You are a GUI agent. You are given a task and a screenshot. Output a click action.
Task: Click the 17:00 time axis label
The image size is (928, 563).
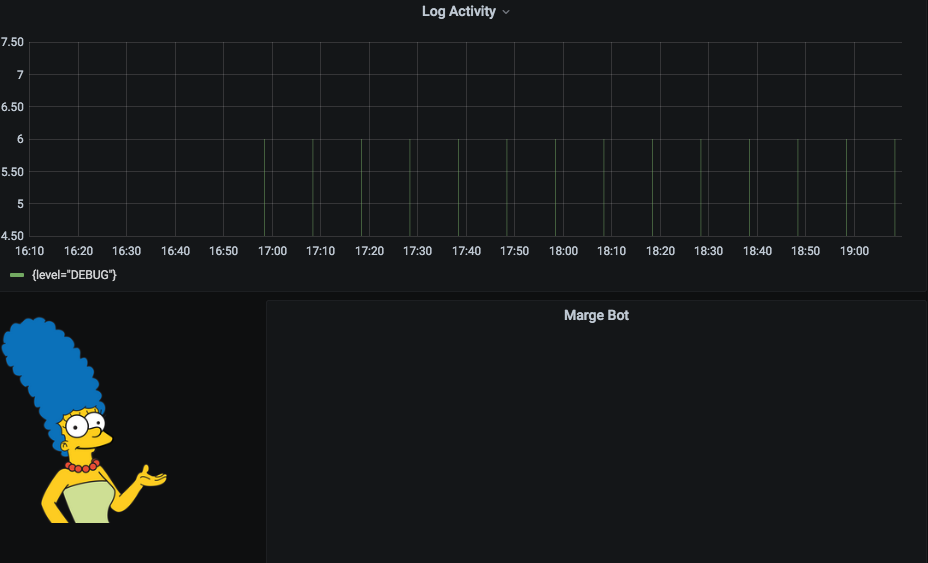(x=272, y=251)
